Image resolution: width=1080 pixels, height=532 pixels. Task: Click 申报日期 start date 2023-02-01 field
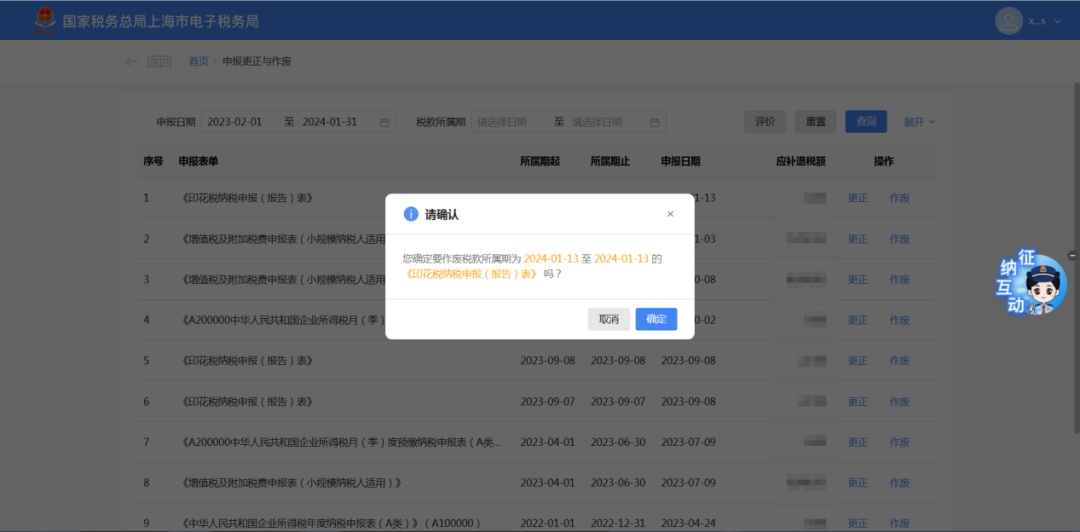tap(236, 122)
